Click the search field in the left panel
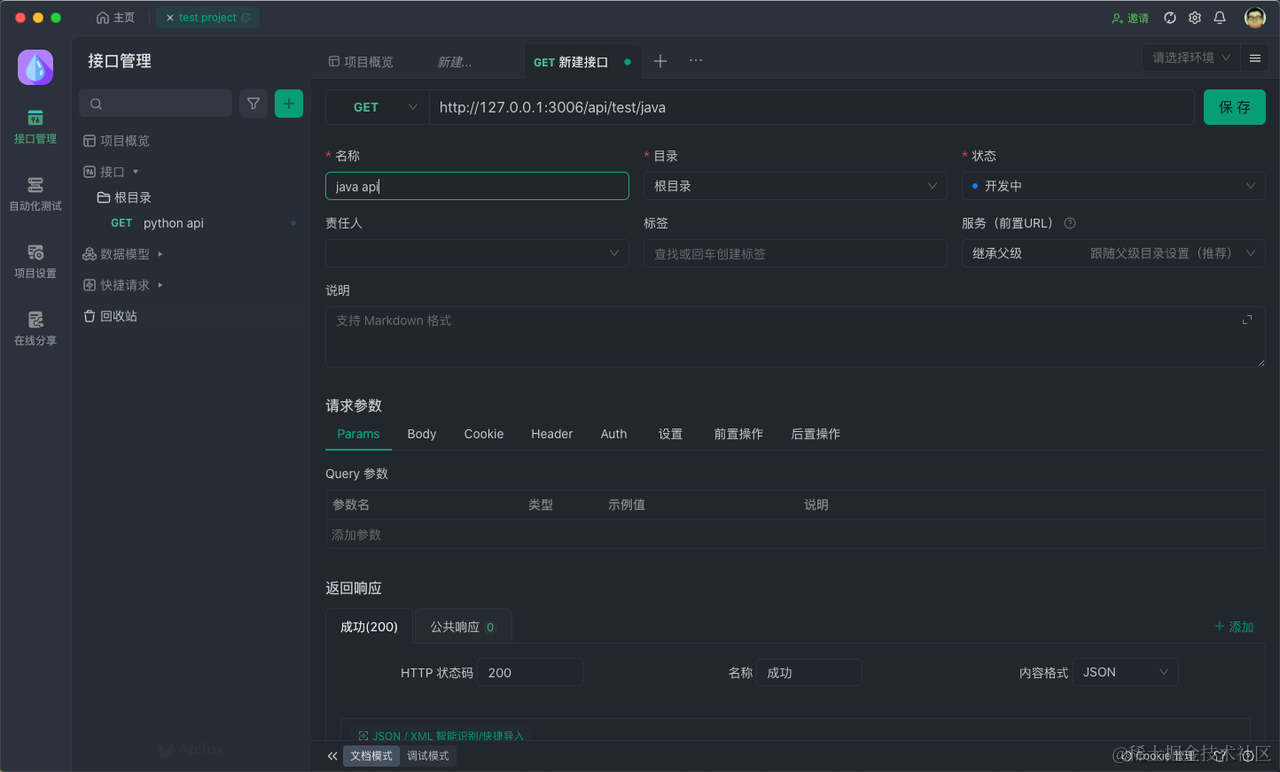The height and width of the screenshot is (772, 1280). pos(156,104)
